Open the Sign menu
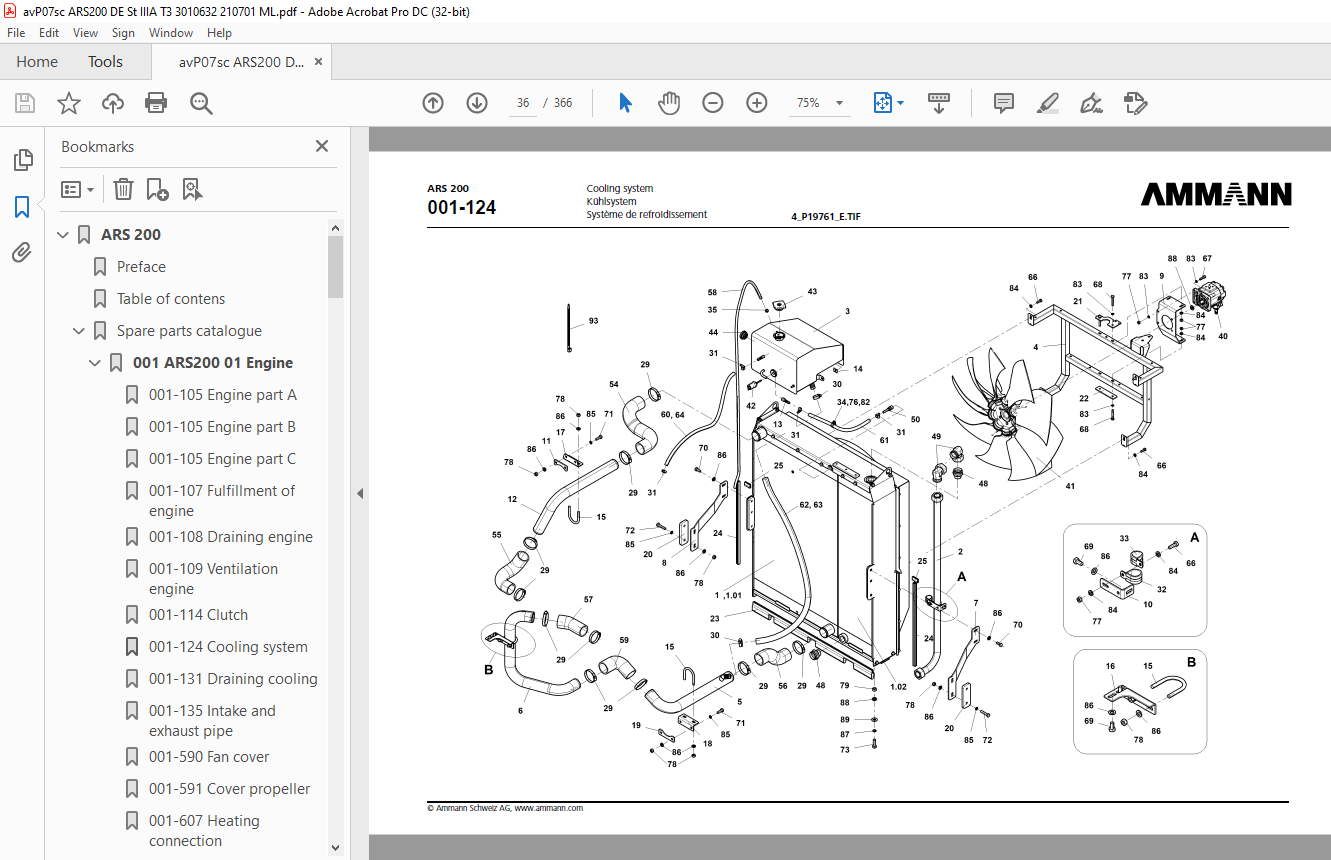 click(123, 32)
